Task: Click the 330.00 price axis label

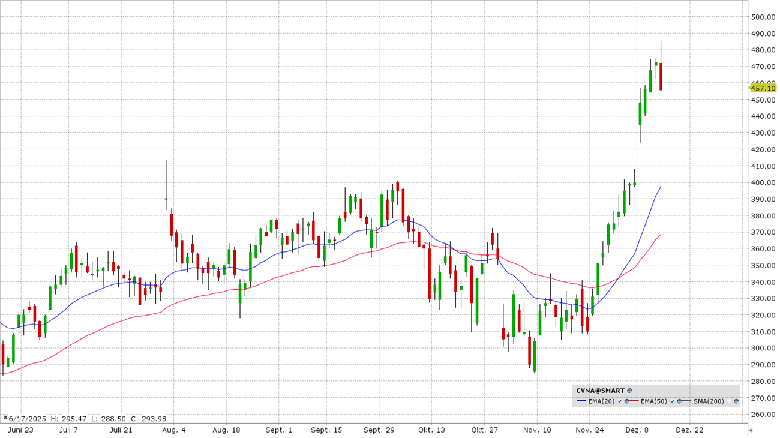Action: [764, 298]
